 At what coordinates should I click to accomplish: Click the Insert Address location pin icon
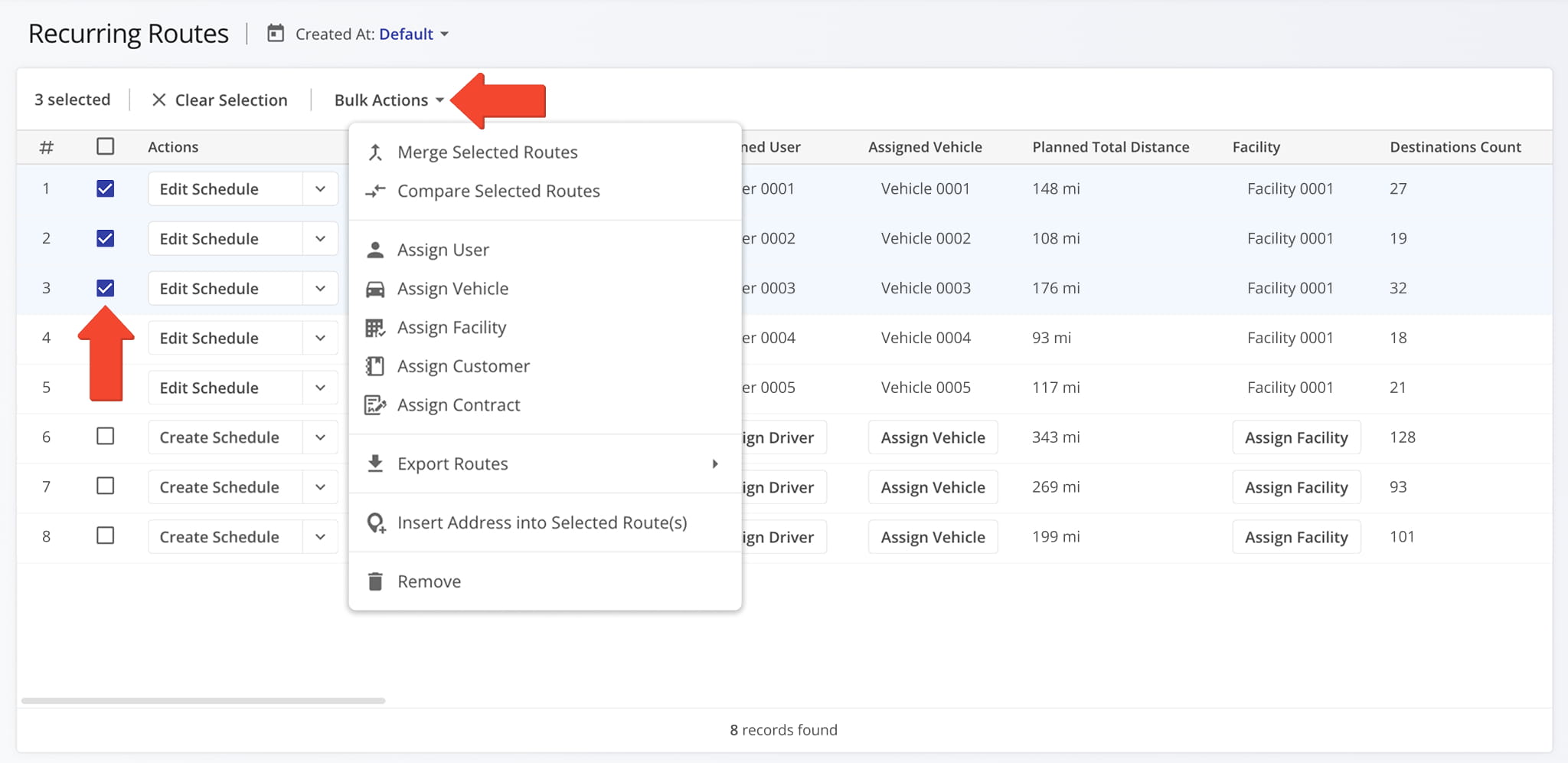(375, 522)
